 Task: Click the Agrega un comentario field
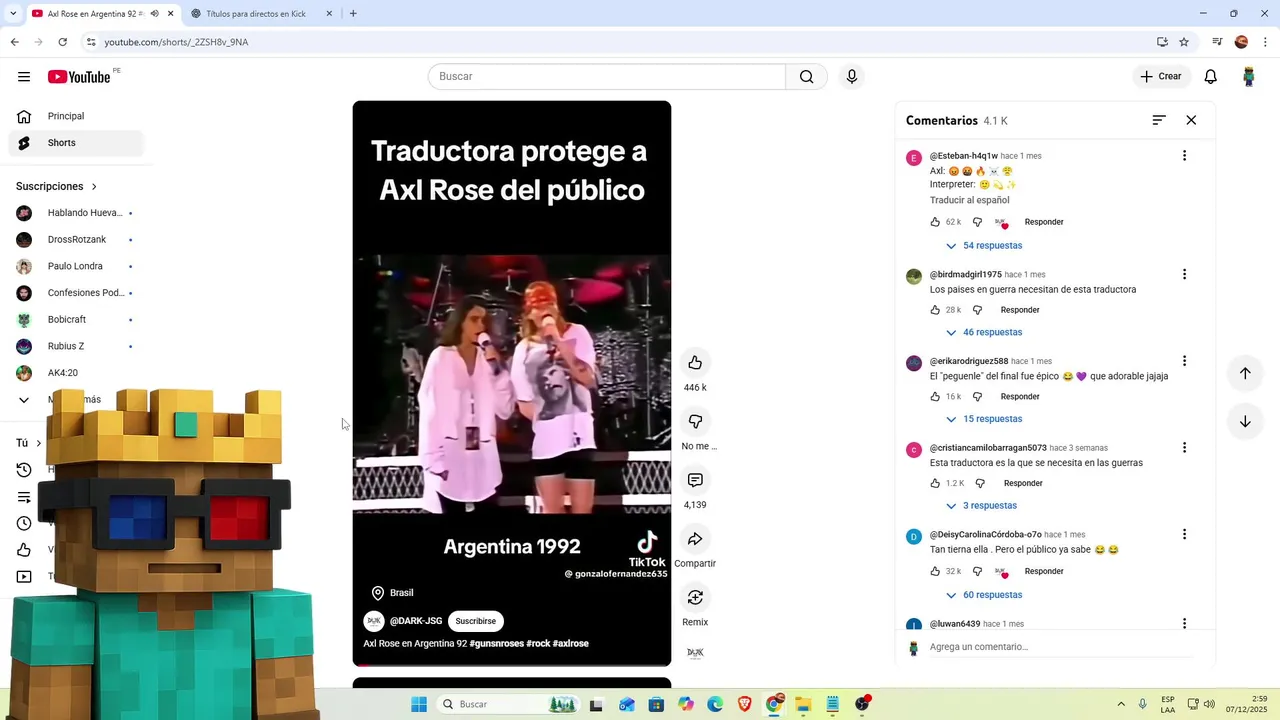tap(1059, 647)
